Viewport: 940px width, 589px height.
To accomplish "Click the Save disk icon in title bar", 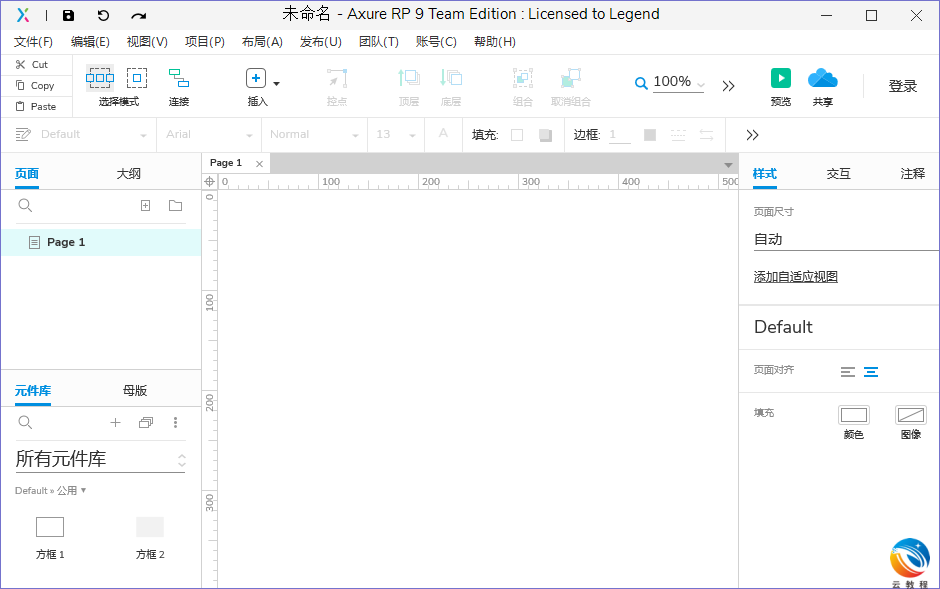I will pyautogui.click(x=68, y=15).
